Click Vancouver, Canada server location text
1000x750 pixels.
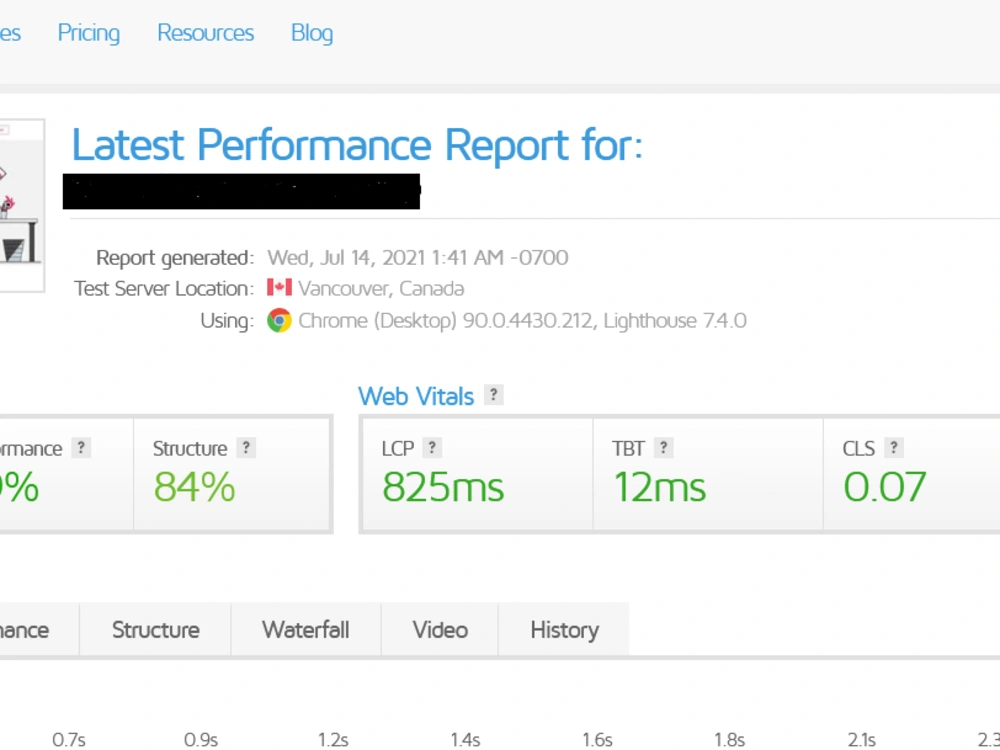click(x=381, y=288)
